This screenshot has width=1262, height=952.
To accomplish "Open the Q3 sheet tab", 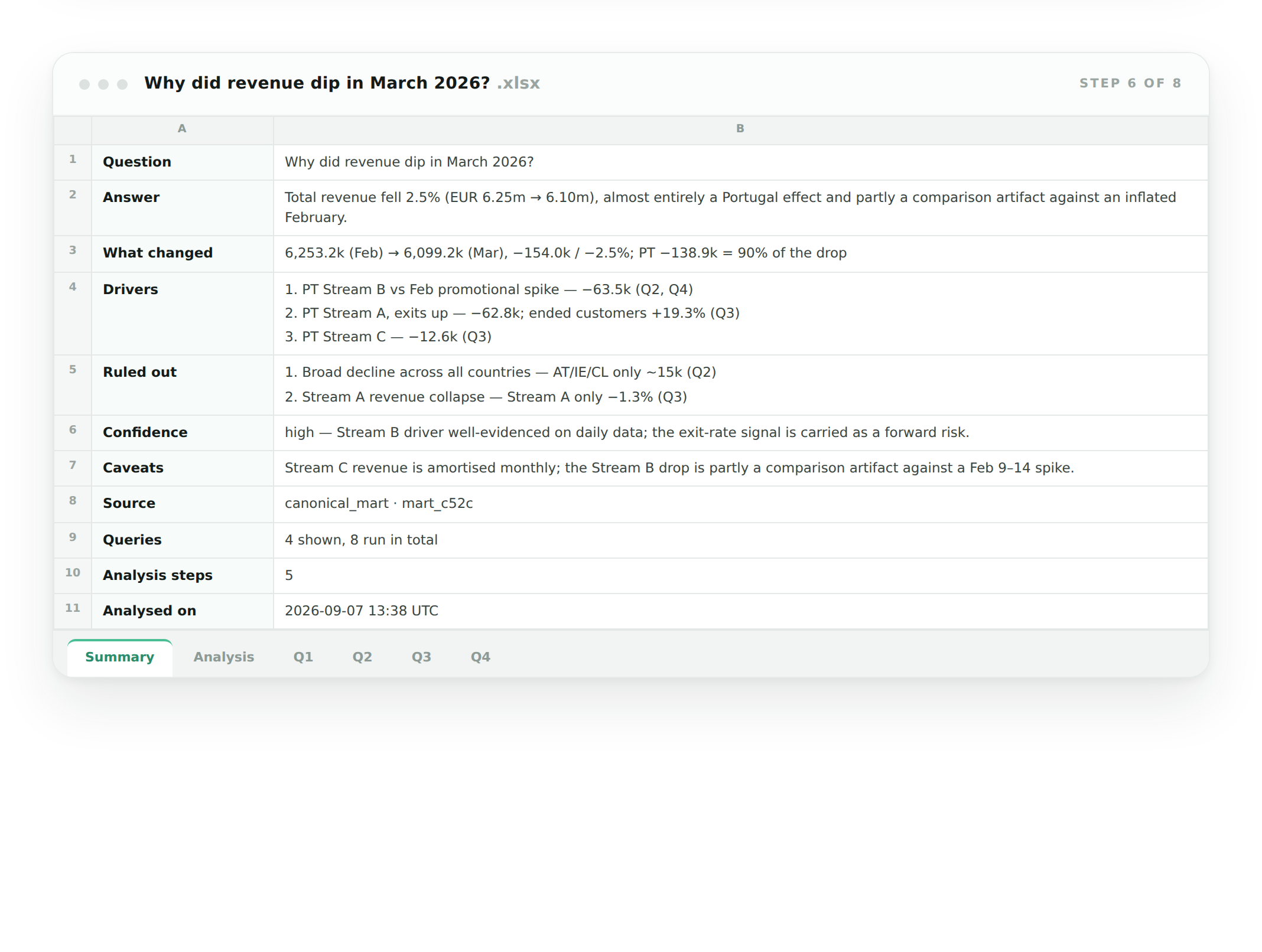I will (x=421, y=657).
